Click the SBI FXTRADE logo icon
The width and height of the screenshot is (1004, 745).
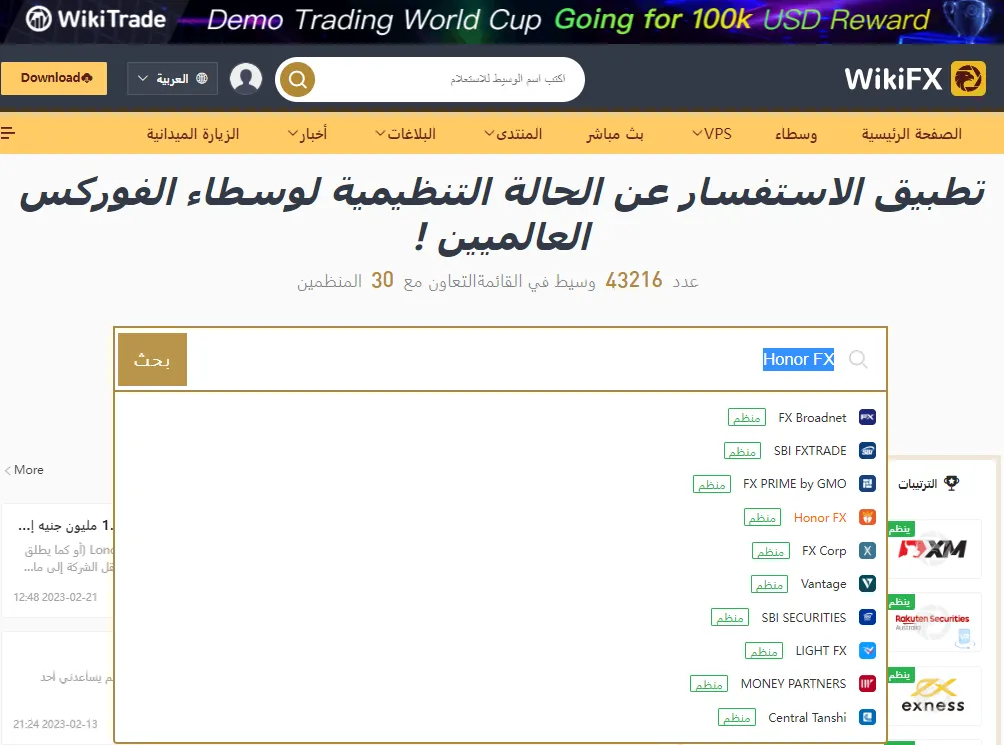[867, 451]
